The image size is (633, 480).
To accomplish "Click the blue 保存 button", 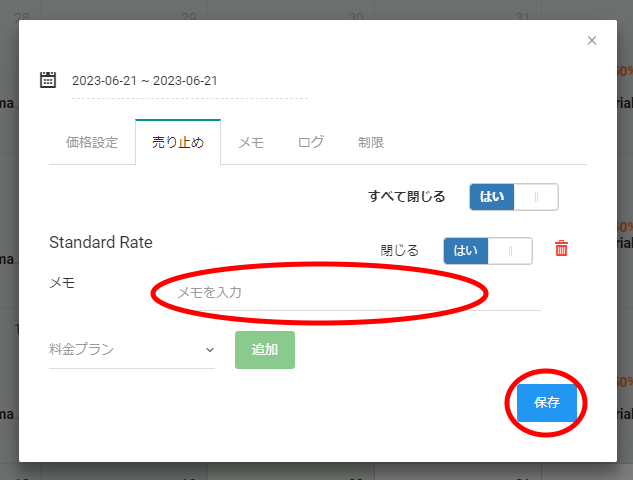I will coord(547,403).
